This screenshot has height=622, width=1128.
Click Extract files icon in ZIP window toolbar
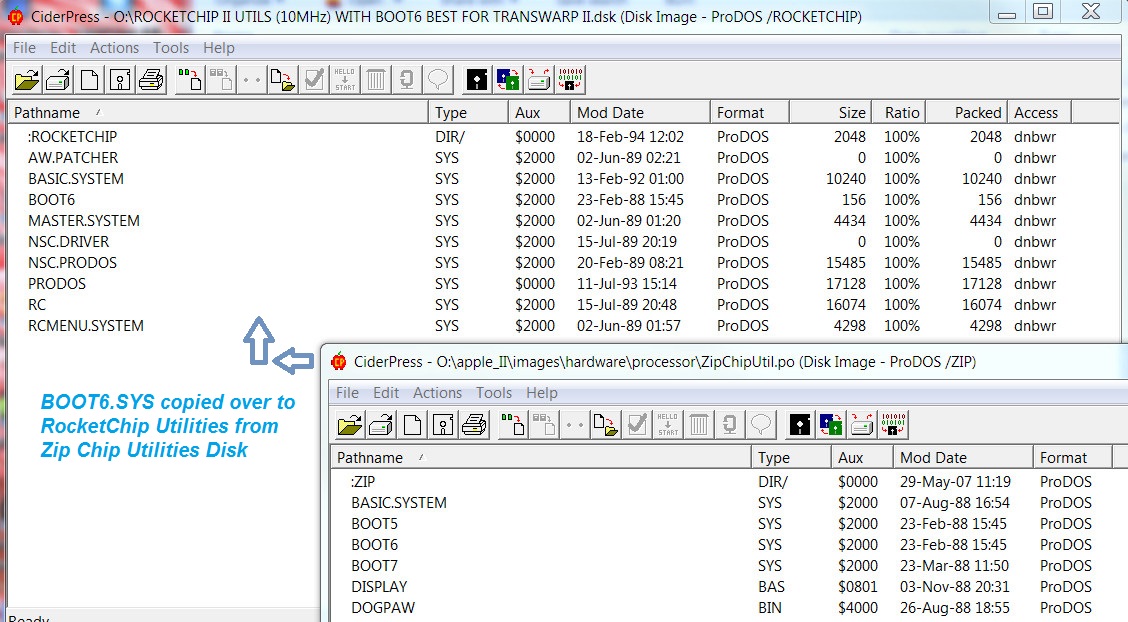click(x=606, y=424)
